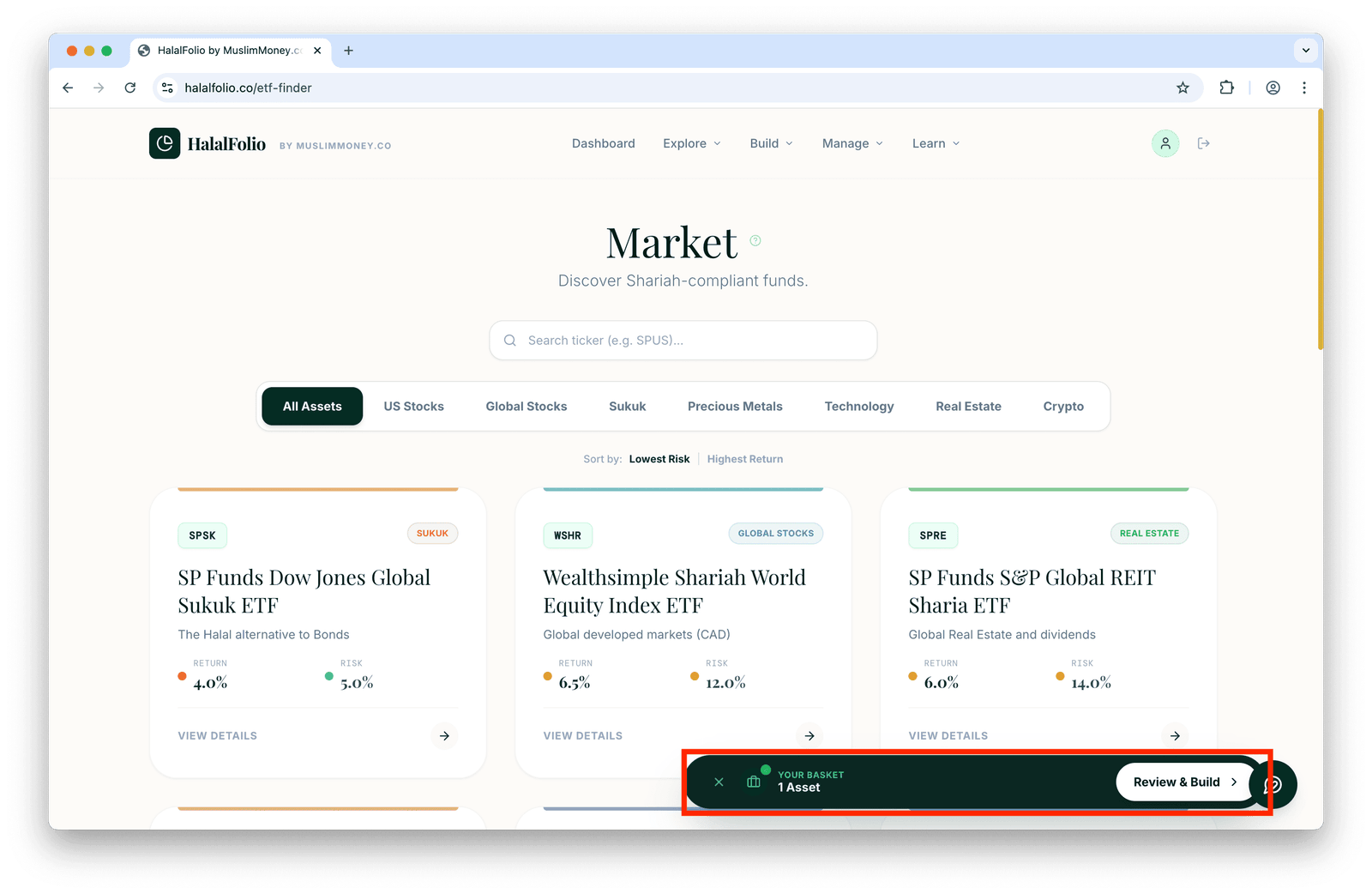Go forward with browser forward arrow
This screenshot has height=894, width=1372.
pos(99,88)
